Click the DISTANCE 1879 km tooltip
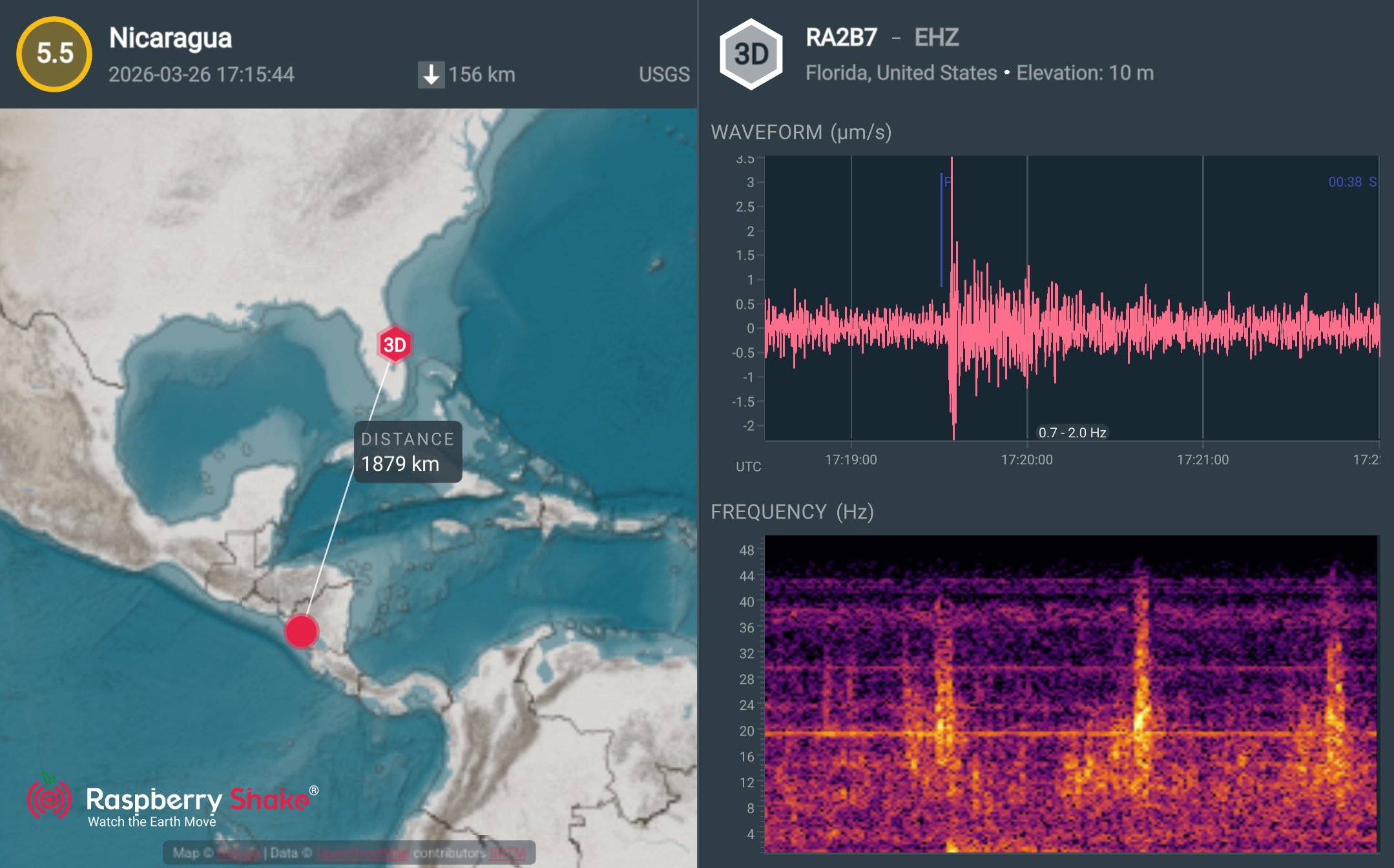This screenshot has width=1394, height=868. pos(408,452)
